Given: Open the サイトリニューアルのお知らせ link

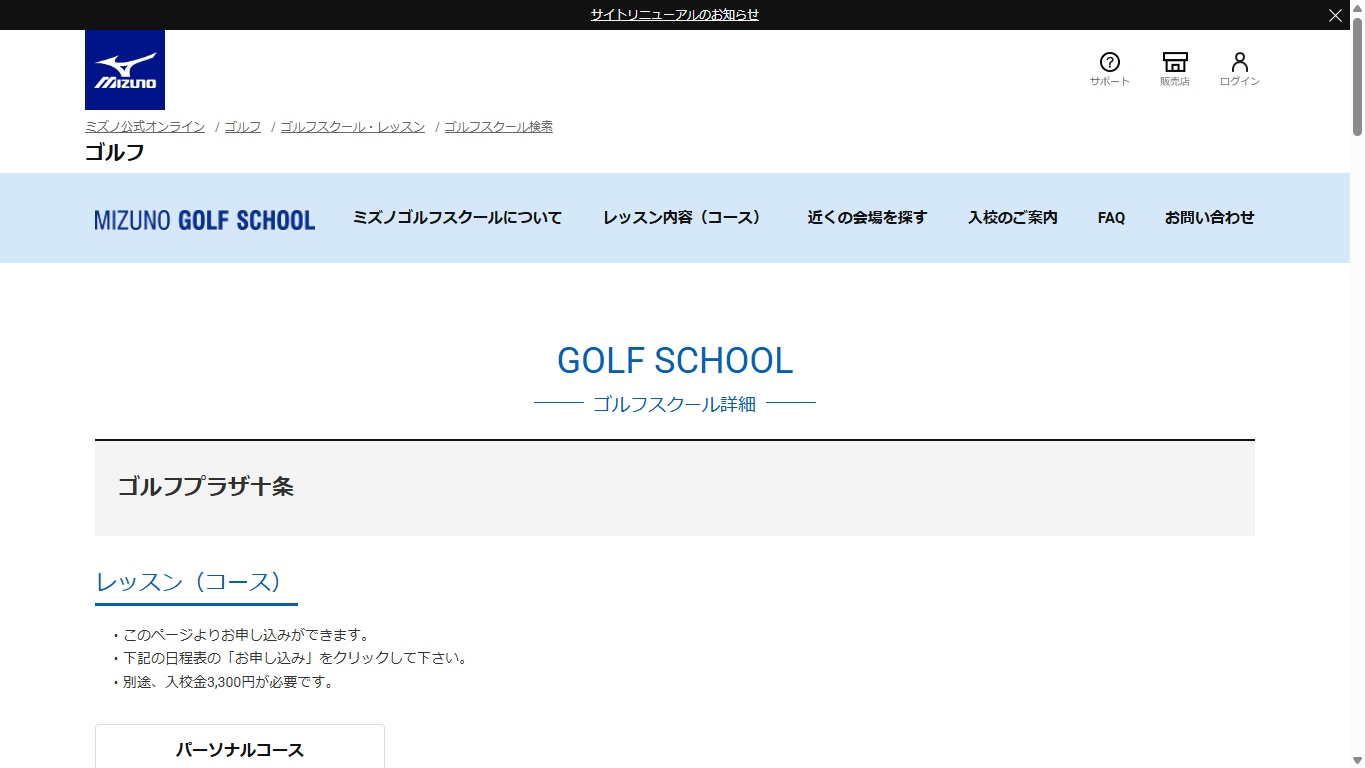Looking at the screenshot, I should tap(675, 15).
